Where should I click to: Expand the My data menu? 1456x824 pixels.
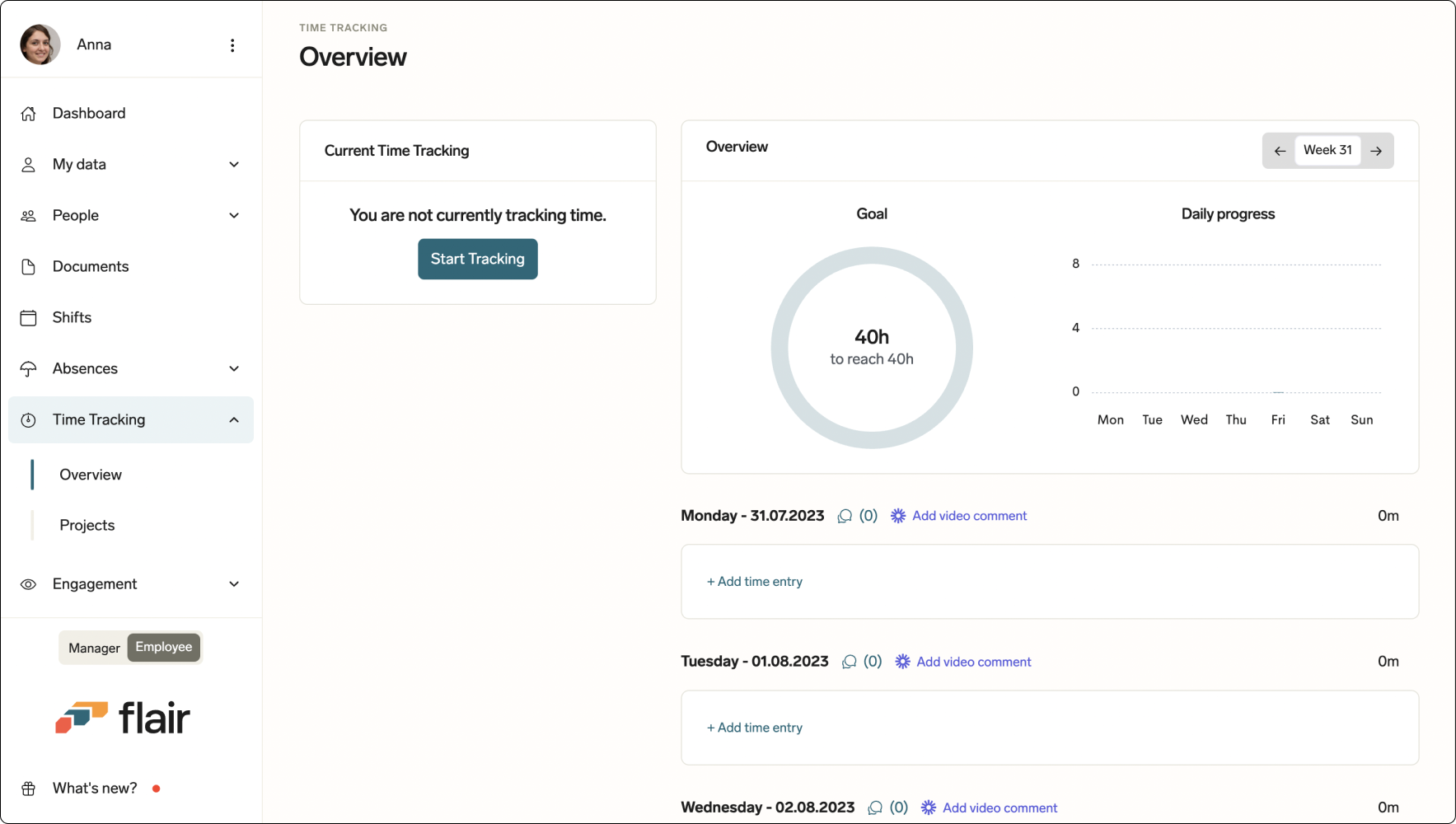[x=234, y=165]
